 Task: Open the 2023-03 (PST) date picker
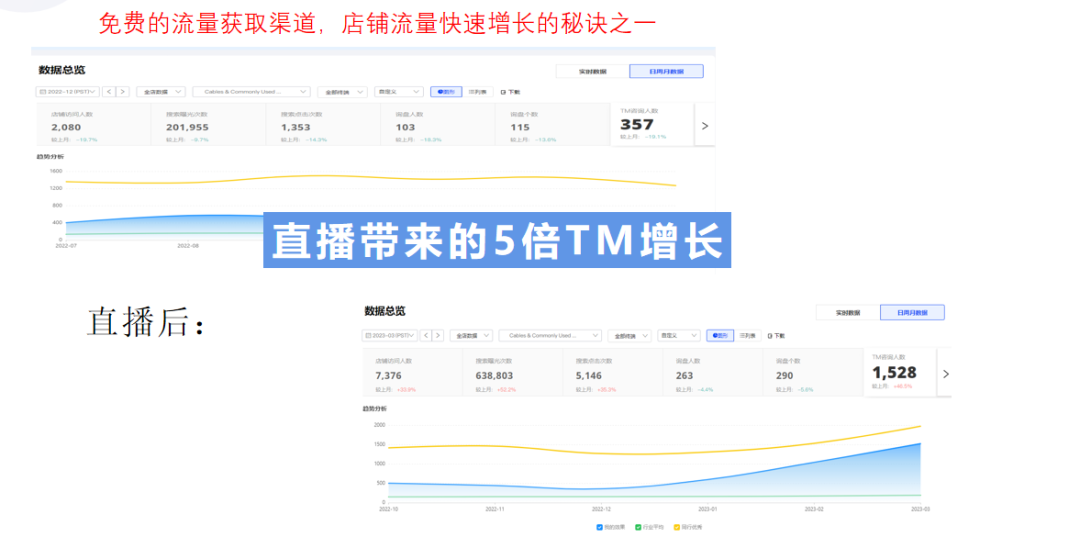point(390,335)
